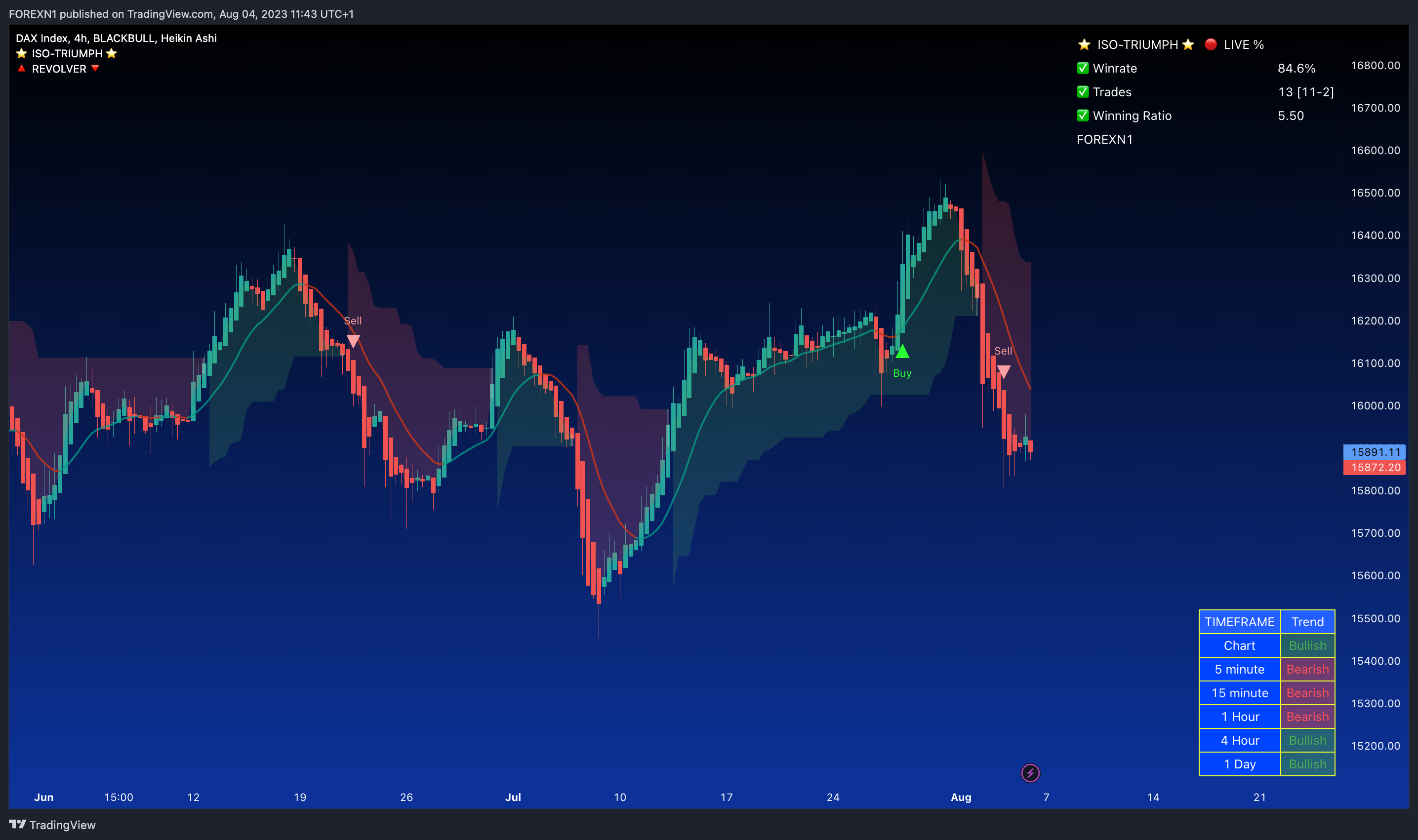
Task: Click the 5.50 winning ratio value
Action: point(1291,116)
